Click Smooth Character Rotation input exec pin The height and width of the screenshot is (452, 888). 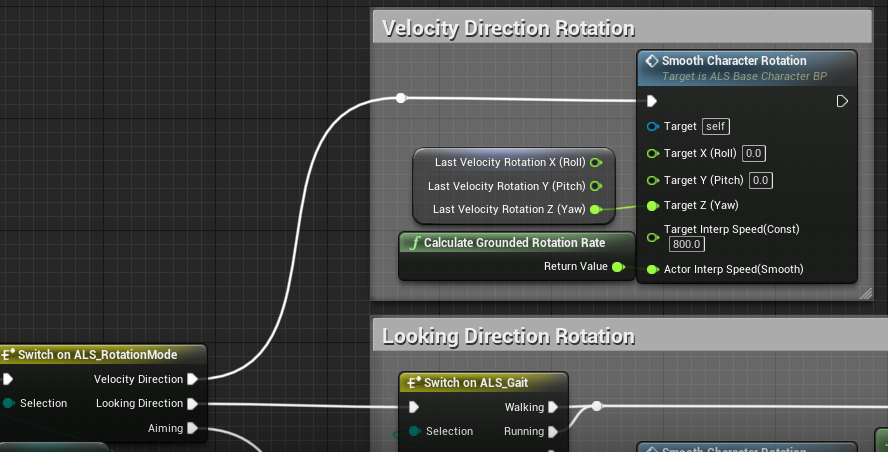click(x=652, y=101)
